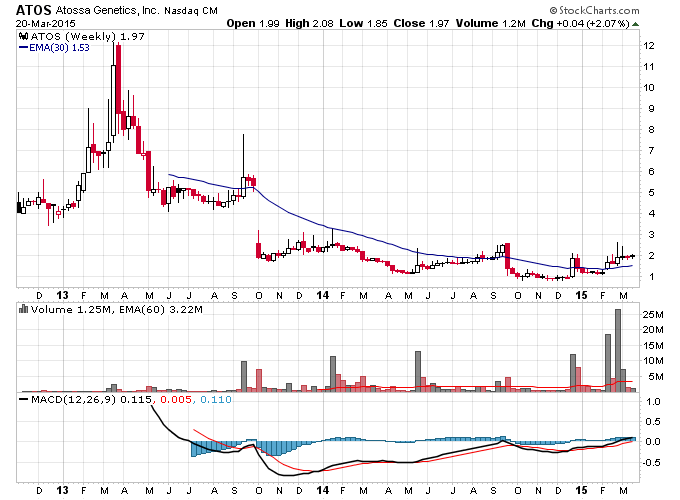Click the 0.5 label on the MACD axis
This screenshot has height=500, width=680.
(x=653, y=422)
